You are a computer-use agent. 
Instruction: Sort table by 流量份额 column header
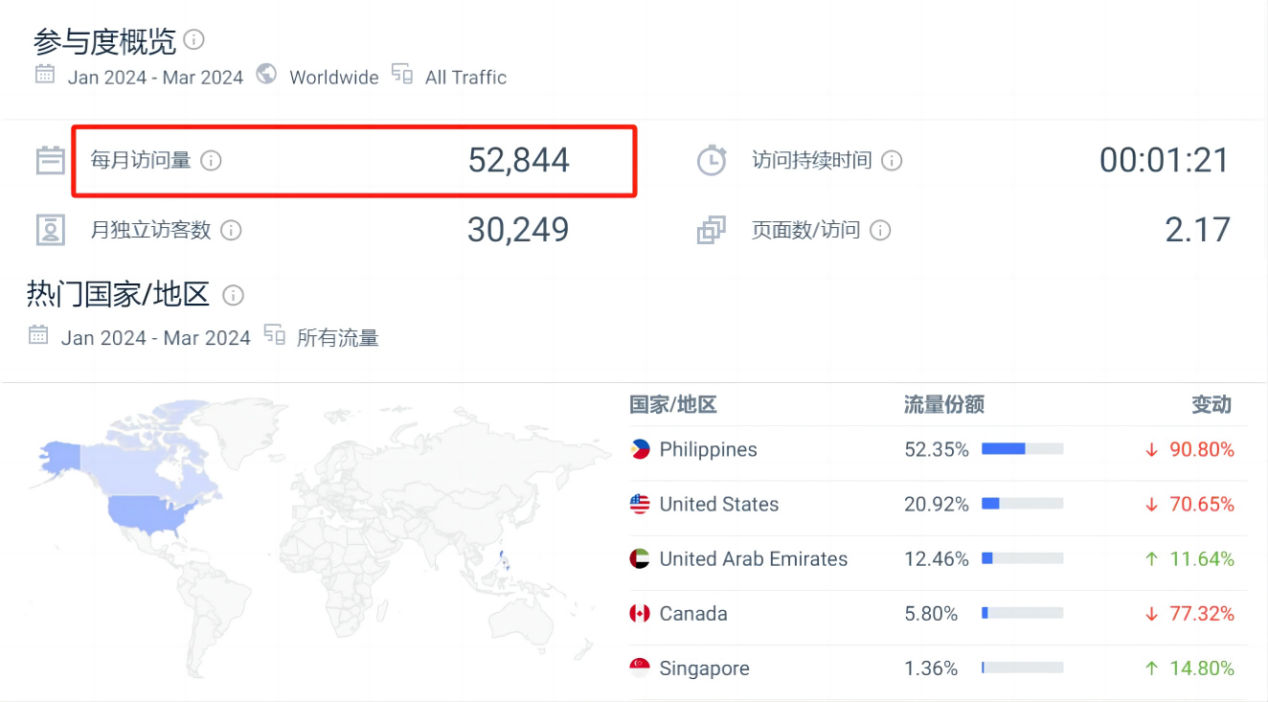[944, 405]
